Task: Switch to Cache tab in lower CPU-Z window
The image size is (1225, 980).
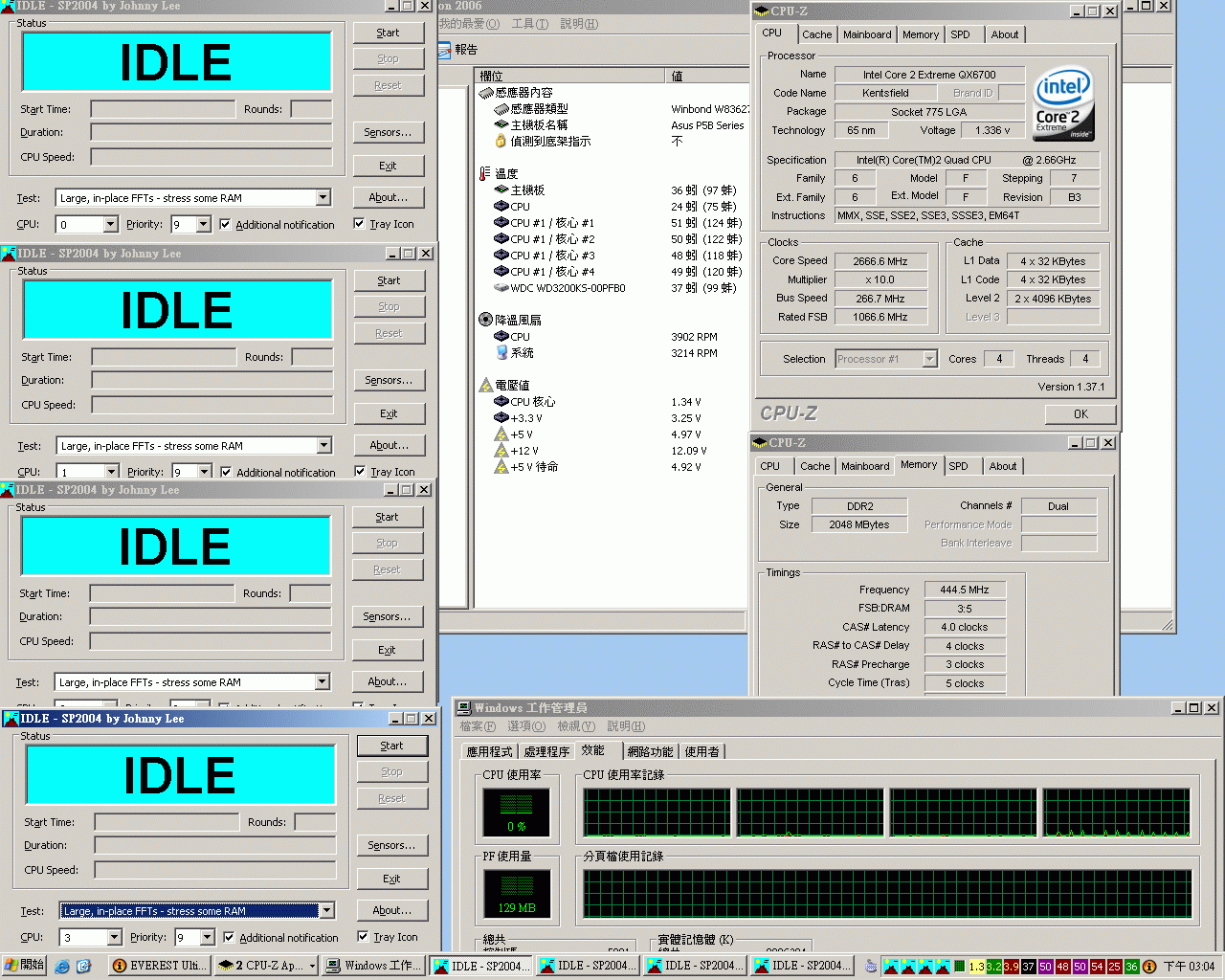Action: click(814, 466)
